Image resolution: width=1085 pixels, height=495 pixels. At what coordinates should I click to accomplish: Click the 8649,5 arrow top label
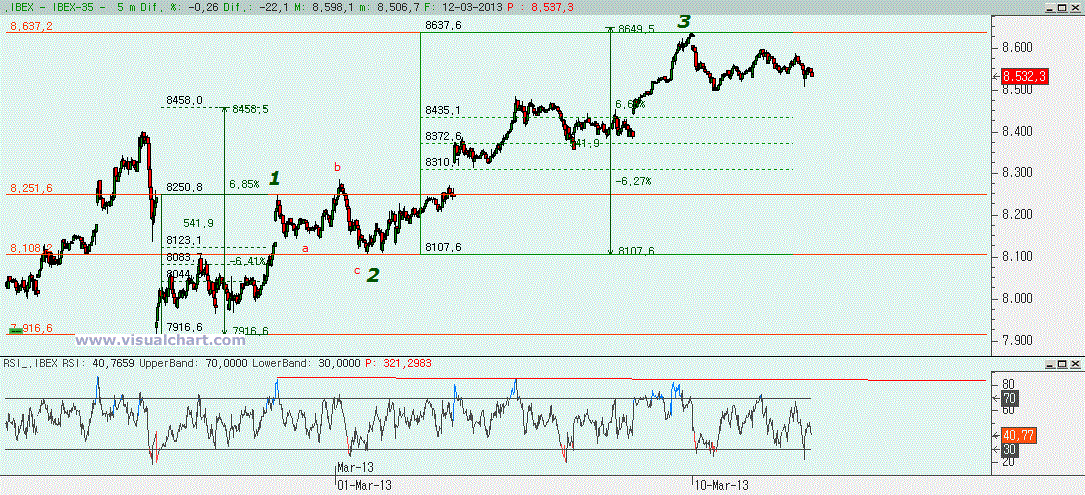[x=635, y=30]
